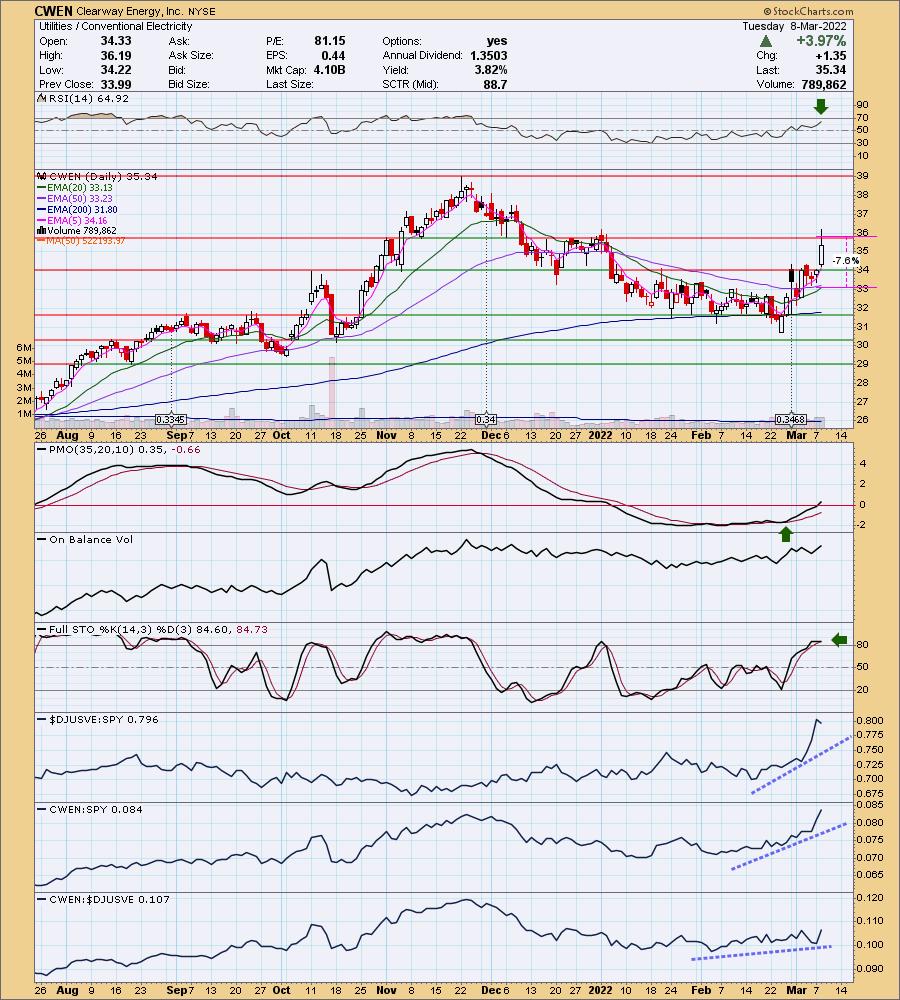
Task: Click the Yield value 3.82%
Action: 491,70
